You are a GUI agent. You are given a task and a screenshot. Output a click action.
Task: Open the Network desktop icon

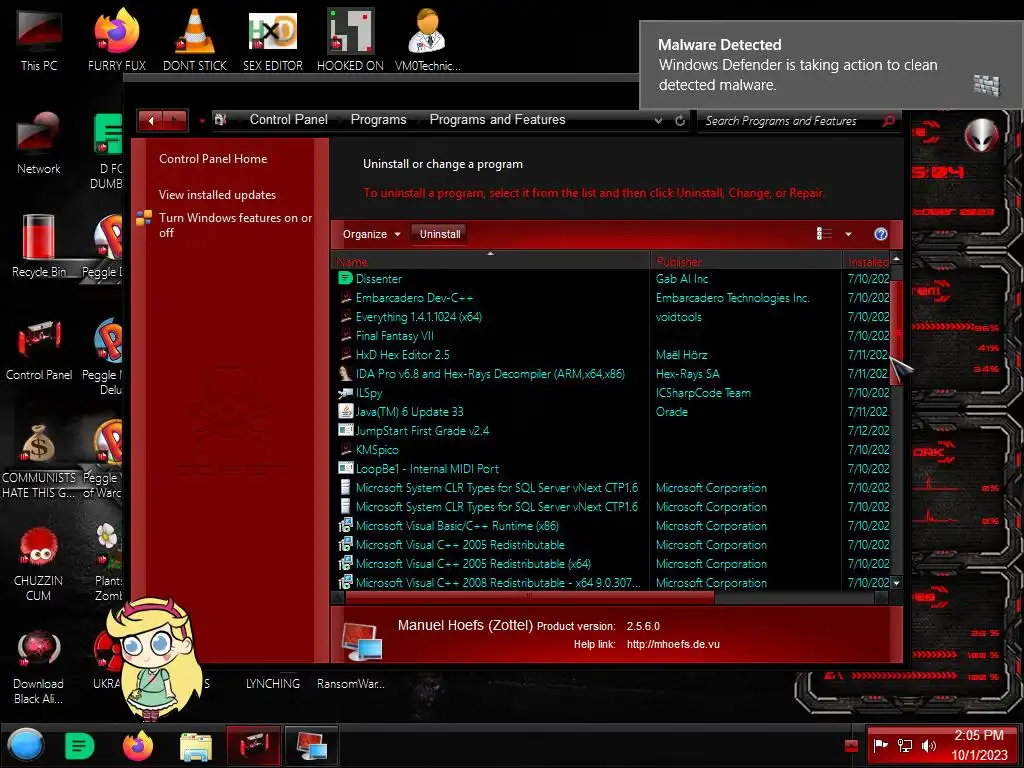tap(39, 142)
